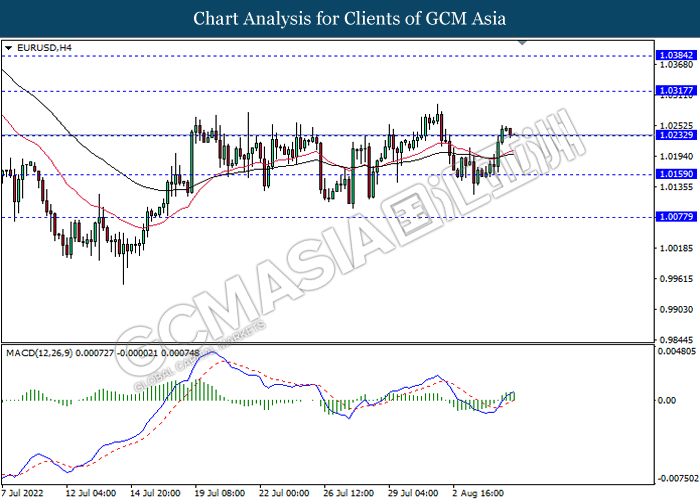Click the 19 Jul 08:00 time label
Image resolution: width=700 pixels, height=500 pixels.
(x=220, y=493)
